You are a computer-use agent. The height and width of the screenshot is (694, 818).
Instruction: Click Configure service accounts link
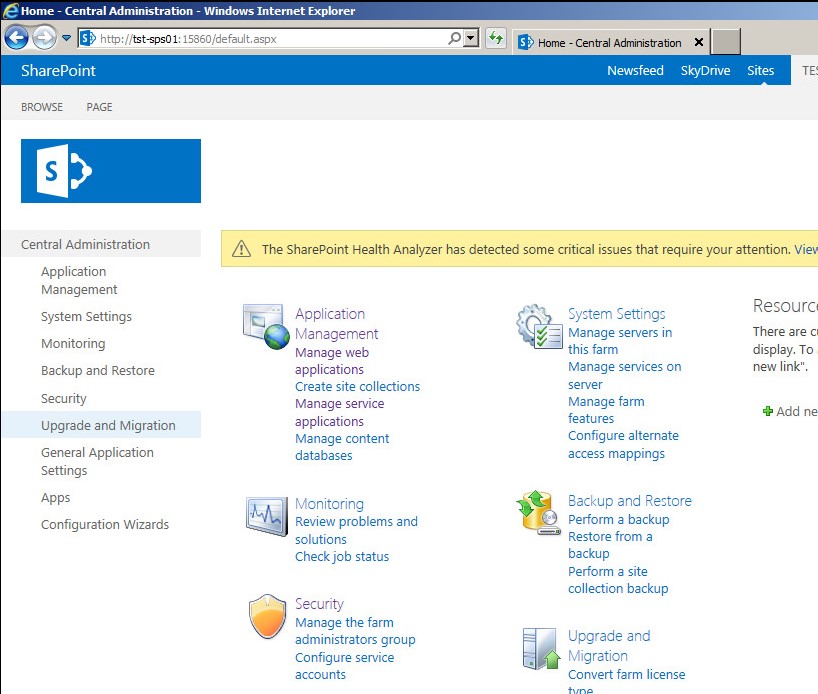pyautogui.click(x=344, y=666)
